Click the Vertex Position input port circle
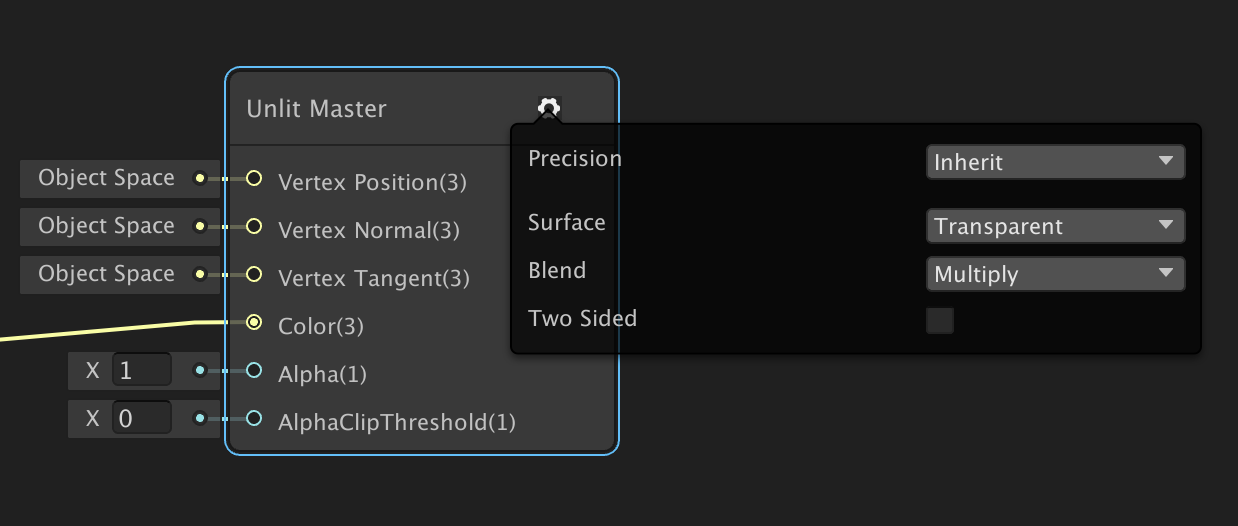 click(x=254, y=179)
